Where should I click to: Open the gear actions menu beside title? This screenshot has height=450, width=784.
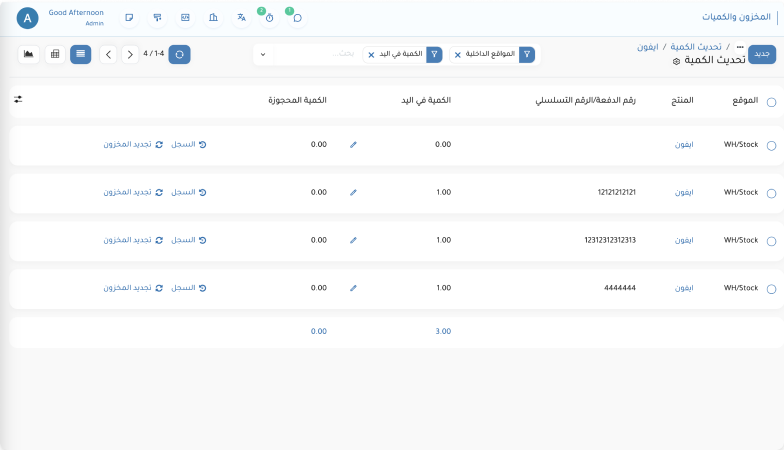[x=676, y=61]
